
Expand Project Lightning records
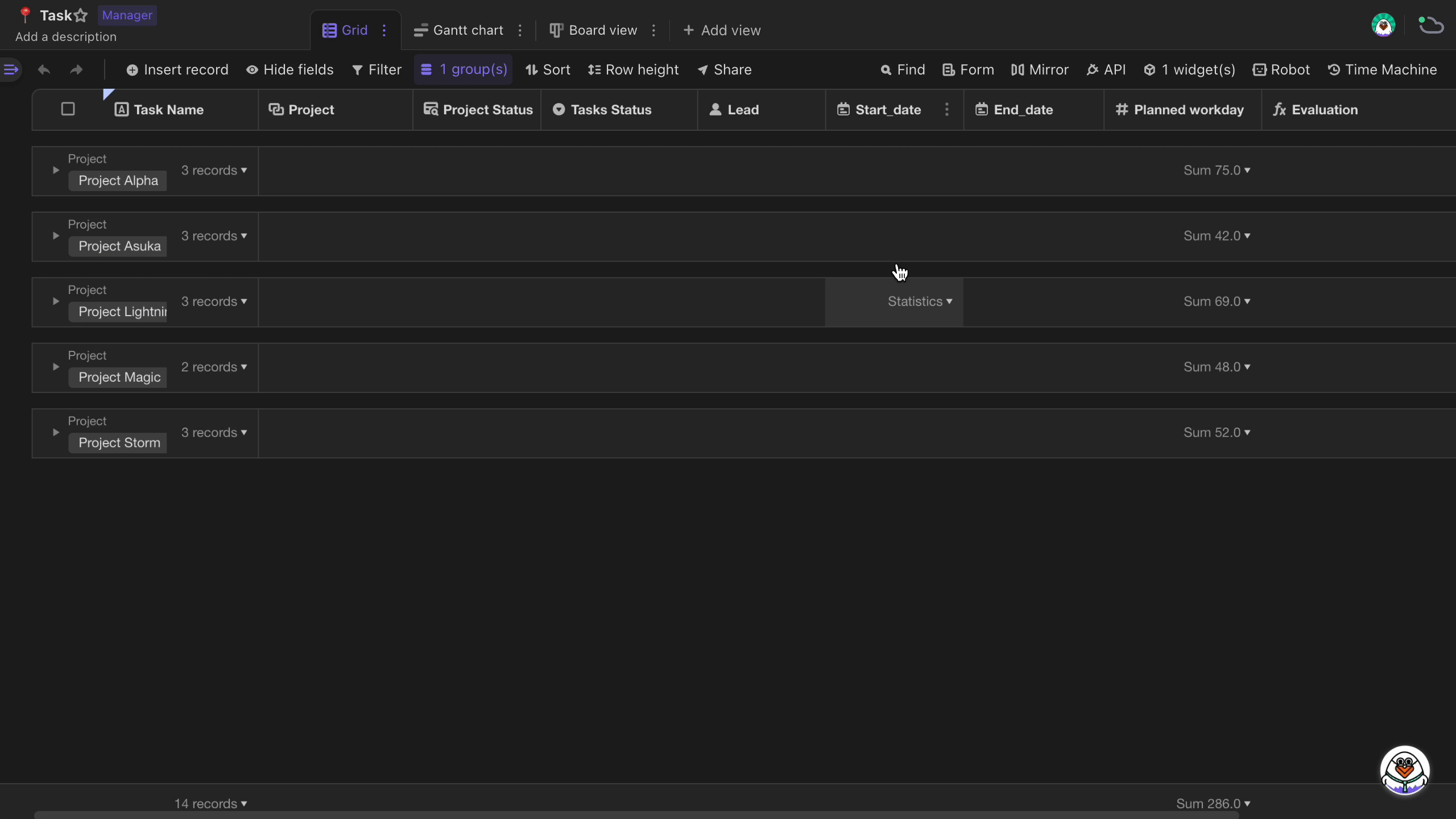click(x=56, y=302)
